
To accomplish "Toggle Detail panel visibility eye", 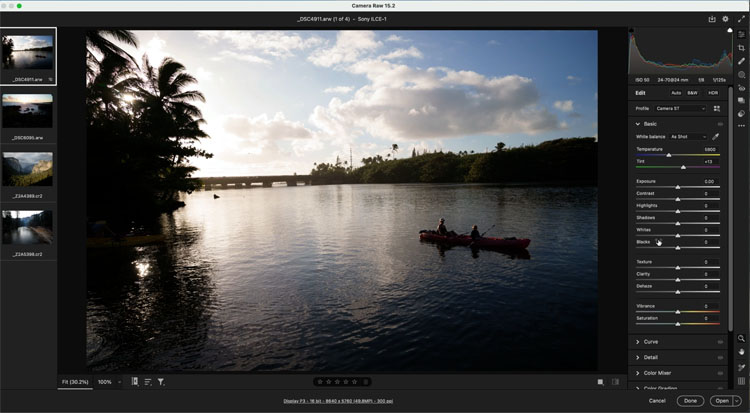I will click(x=720, y=357).
